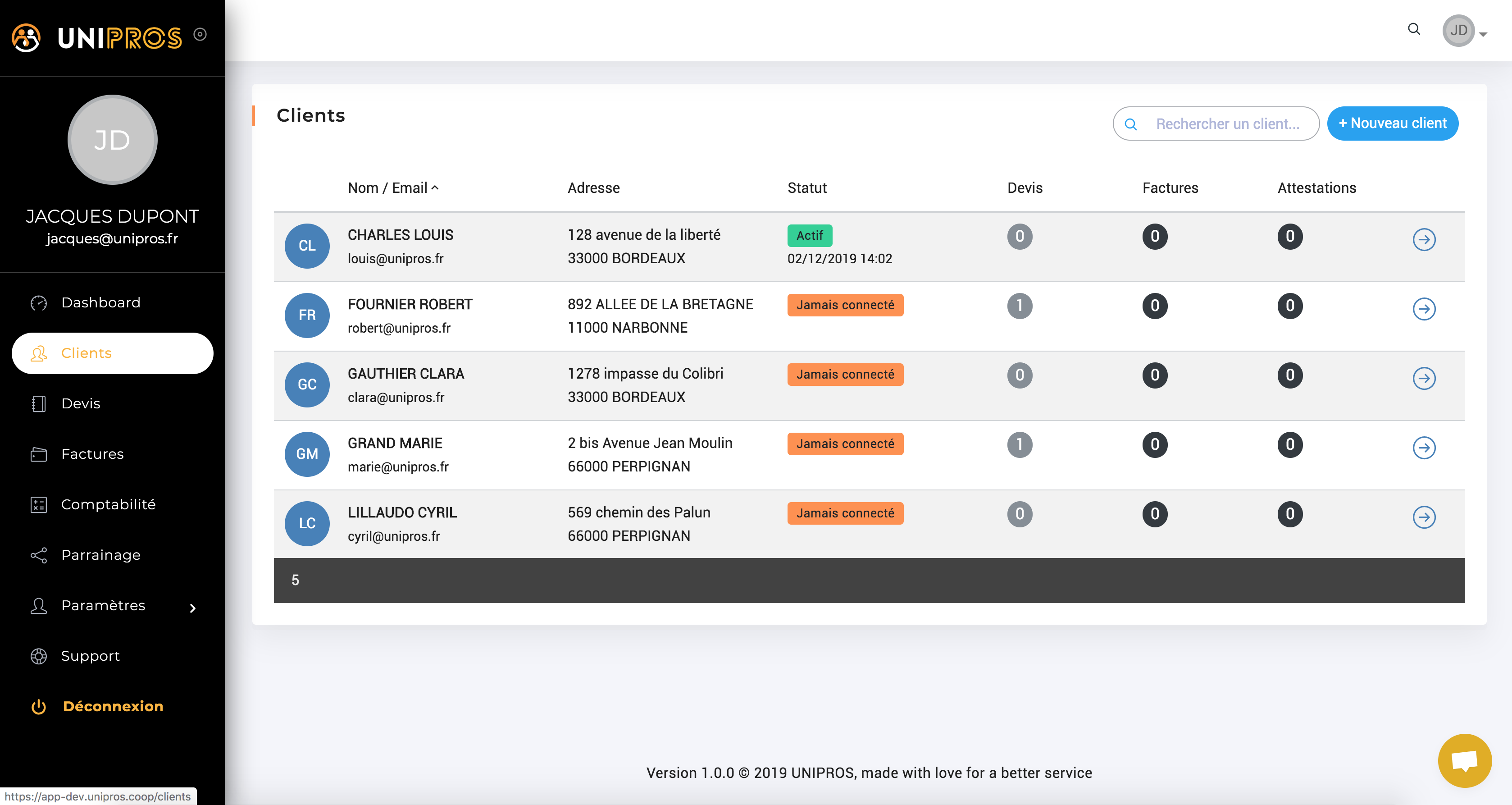Click jacques@unipros.fr in sidebar profile
This screenshot has height=805, width=1512.
[112, 238]
